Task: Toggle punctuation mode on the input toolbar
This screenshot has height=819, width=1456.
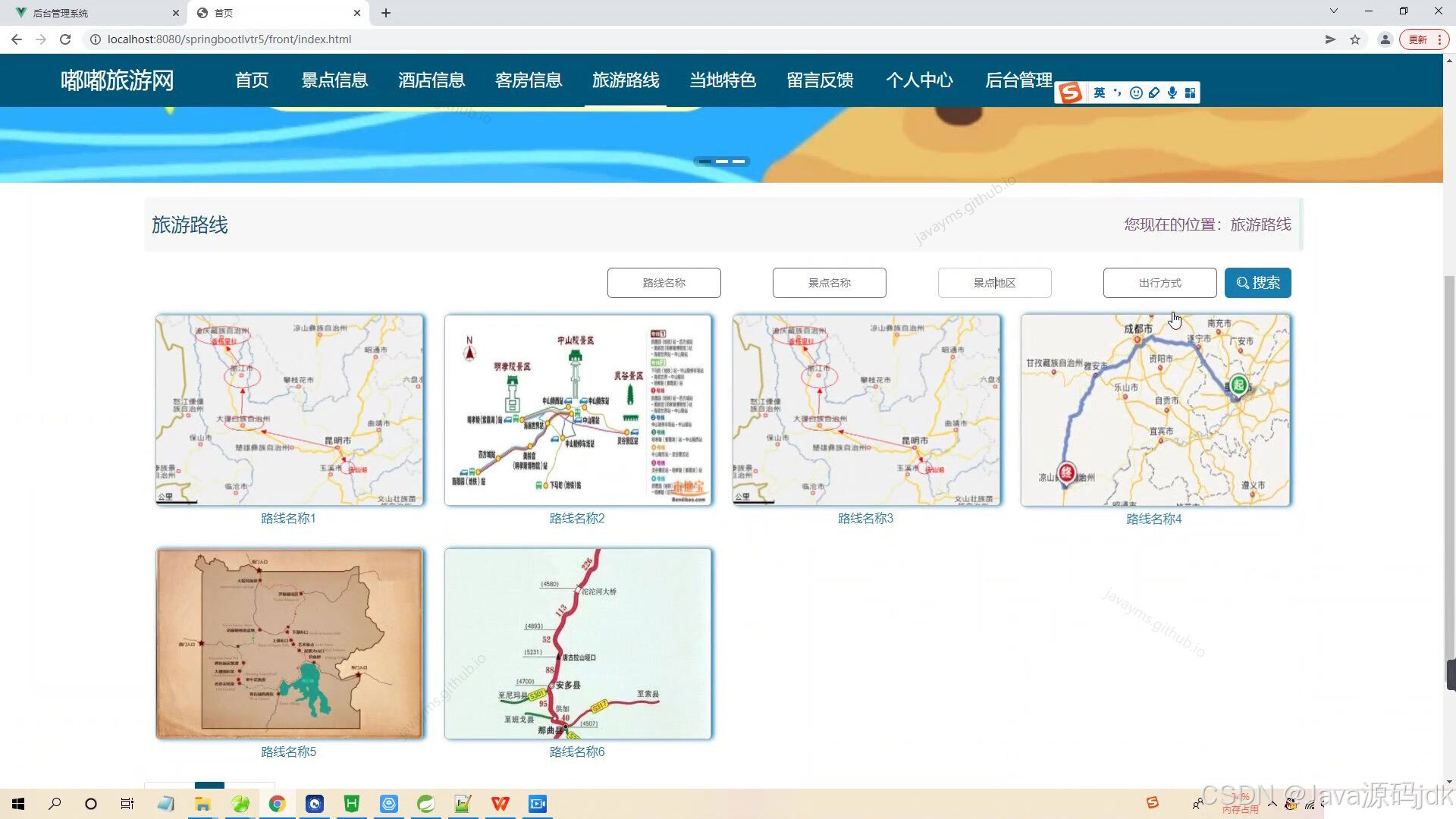Action: click(1117, 93)
